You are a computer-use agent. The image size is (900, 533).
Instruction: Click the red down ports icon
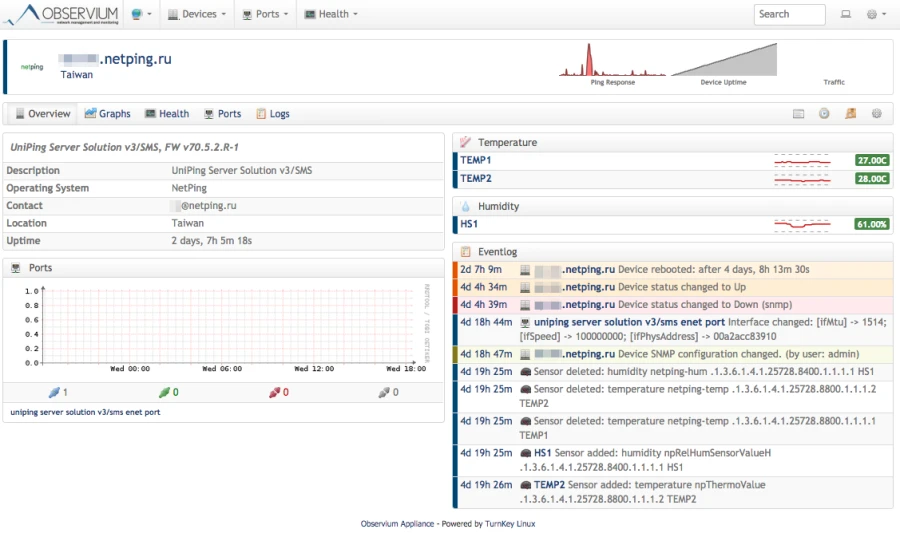pyautogui.click(x=274, y=392)
